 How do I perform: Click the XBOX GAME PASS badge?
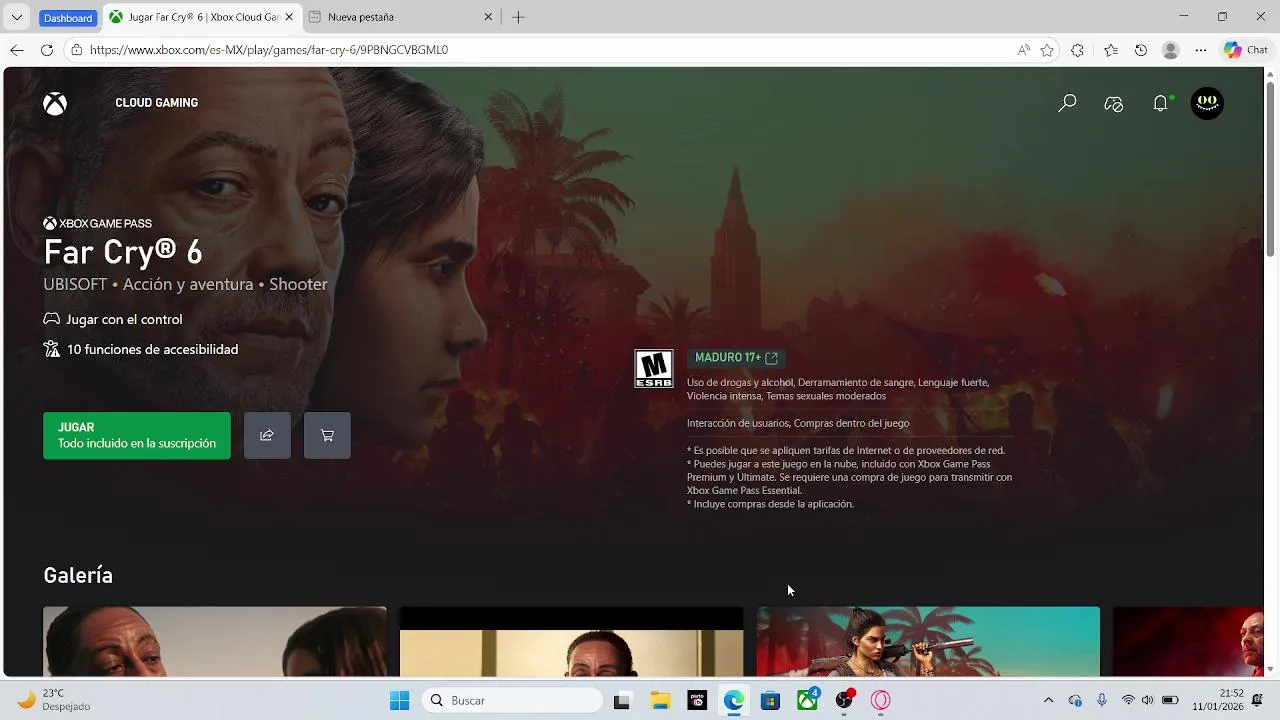pyautogui.click(x=98, y=224)
